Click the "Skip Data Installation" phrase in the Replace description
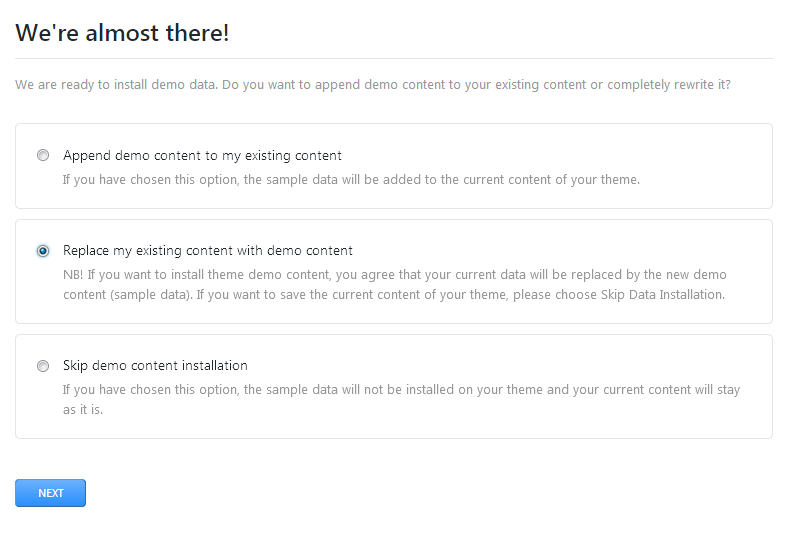The width and height of the screenshot is (787, 535). pos(662,295)
